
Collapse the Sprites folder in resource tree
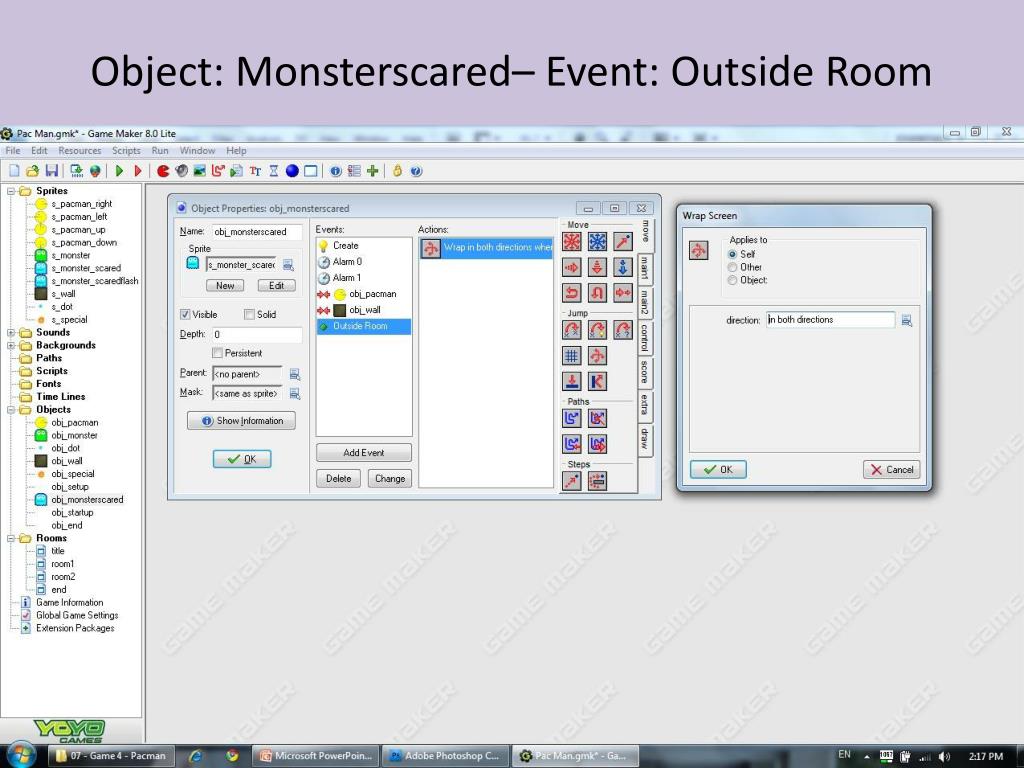(10, 191)
